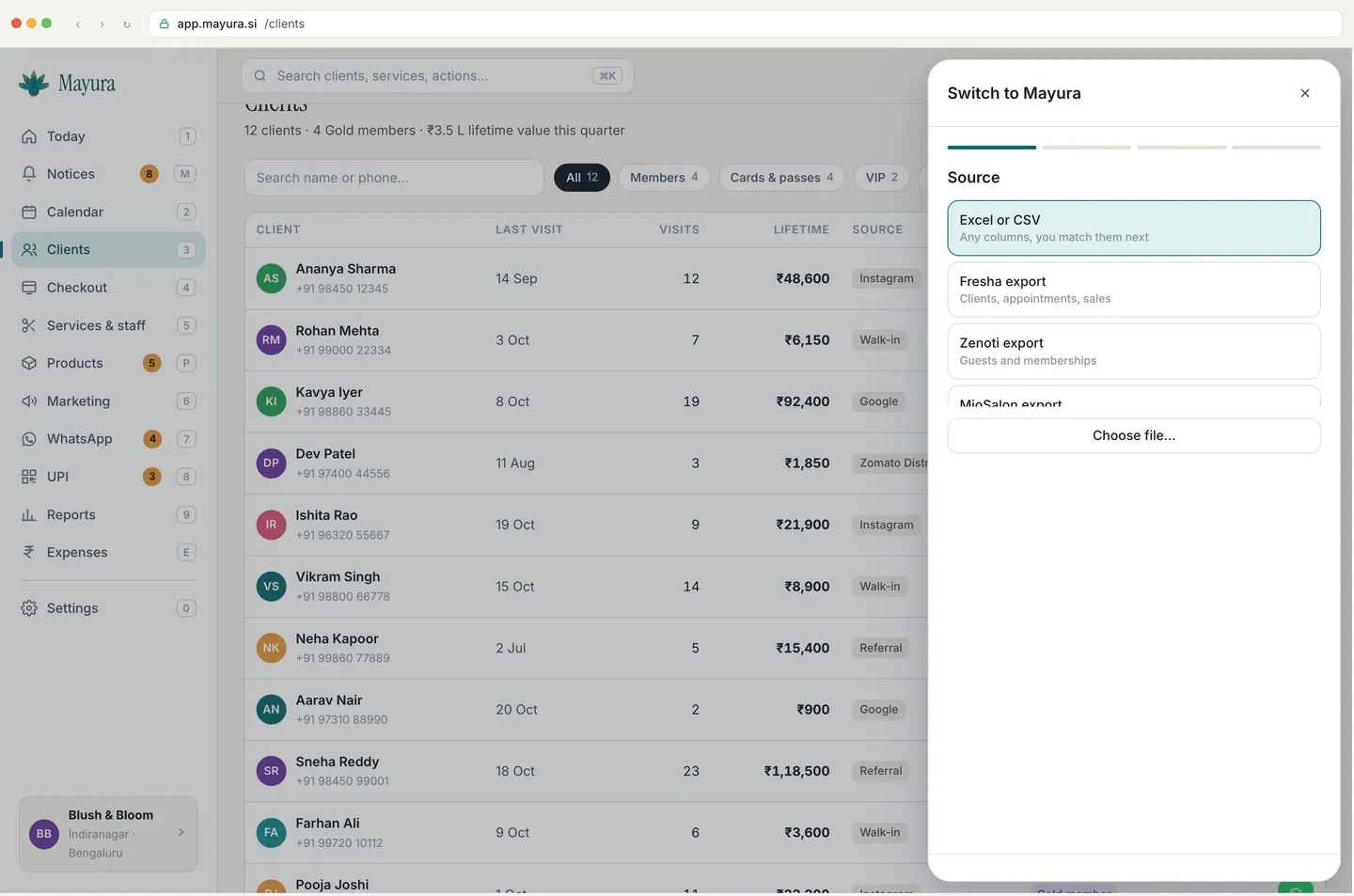
Task: Click the Notices bell icon
Action: (x=29, y=174)
